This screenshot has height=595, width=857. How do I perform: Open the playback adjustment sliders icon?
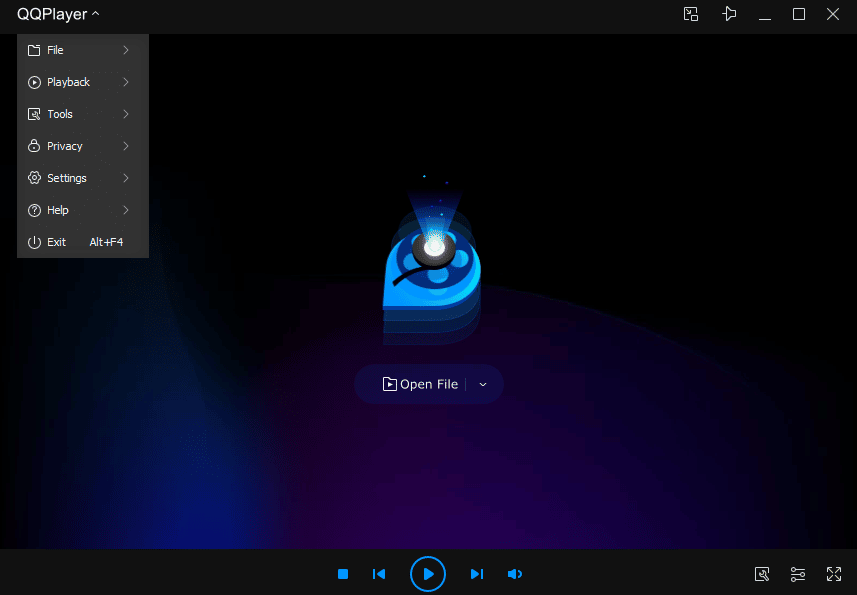click(798, 574)
